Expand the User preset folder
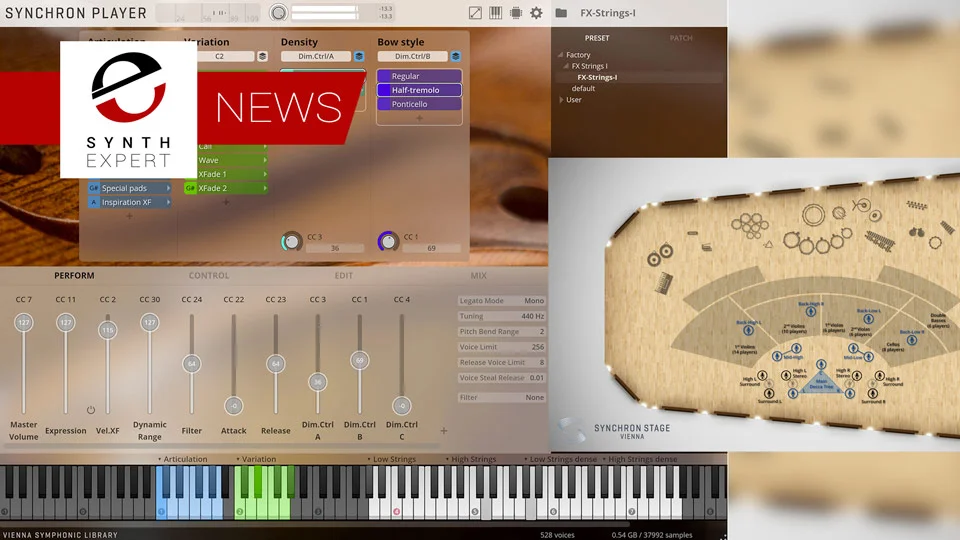The height and width of the screenshot is (540, 960). coord(561,99)
